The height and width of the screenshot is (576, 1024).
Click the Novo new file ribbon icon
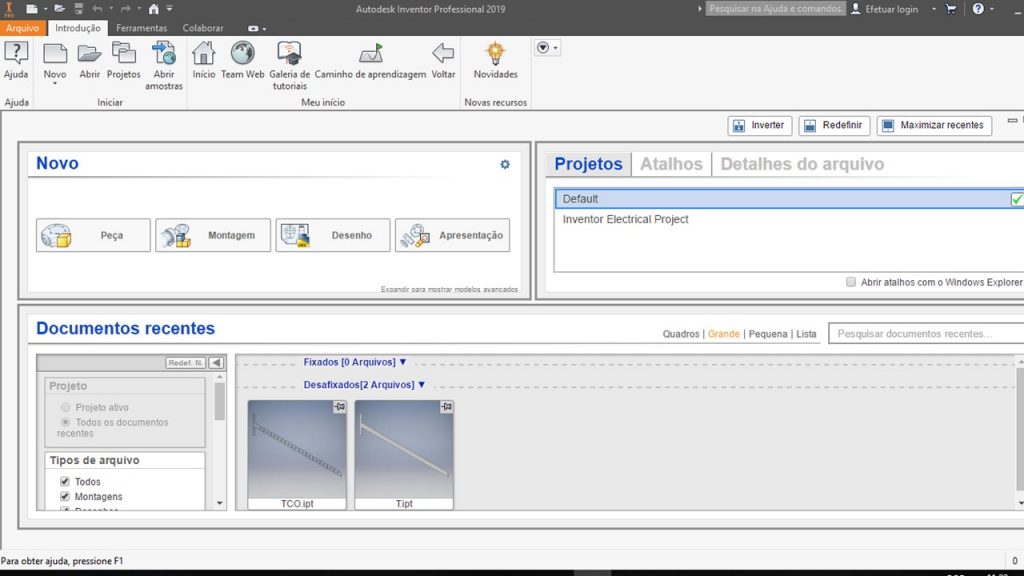[55, 55]
